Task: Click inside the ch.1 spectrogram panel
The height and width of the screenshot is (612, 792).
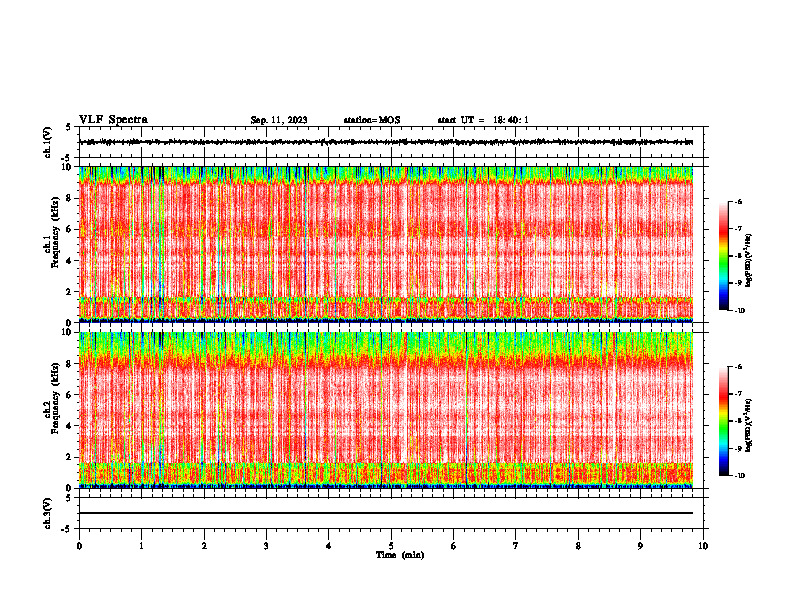Action: pyautogui.click(x=386, y=244)
